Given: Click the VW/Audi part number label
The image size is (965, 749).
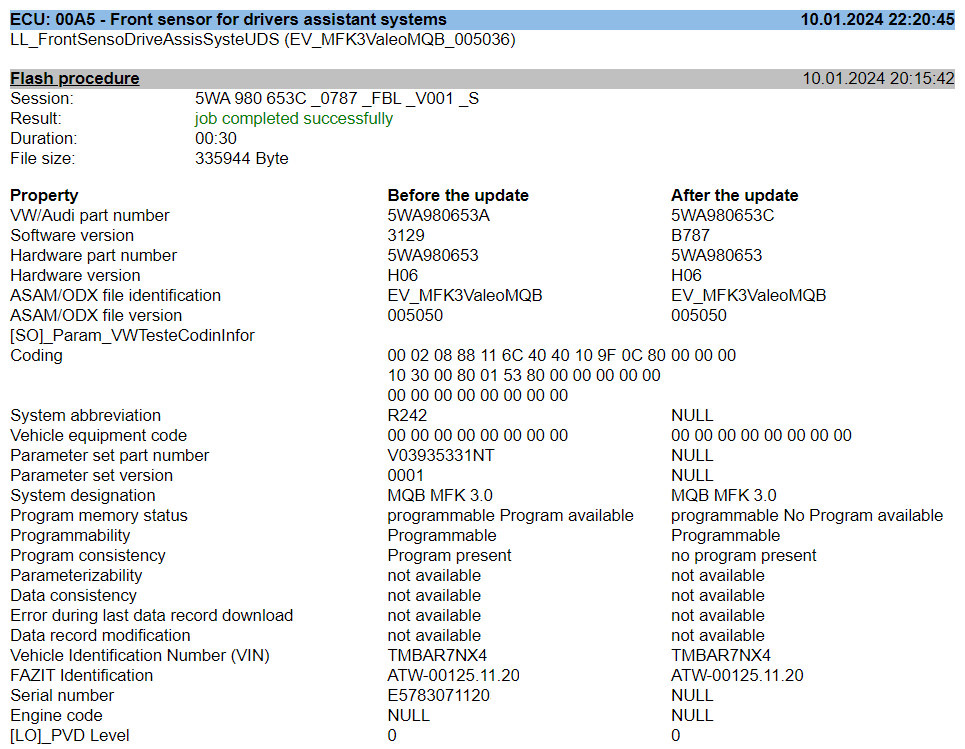Looking at the screenshot, I should point(89,215).
